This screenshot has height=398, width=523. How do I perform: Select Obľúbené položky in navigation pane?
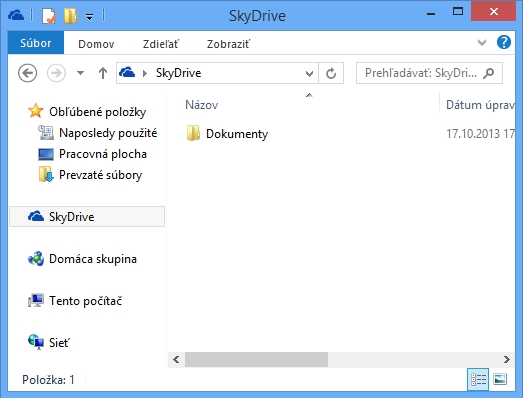(97, 112)
